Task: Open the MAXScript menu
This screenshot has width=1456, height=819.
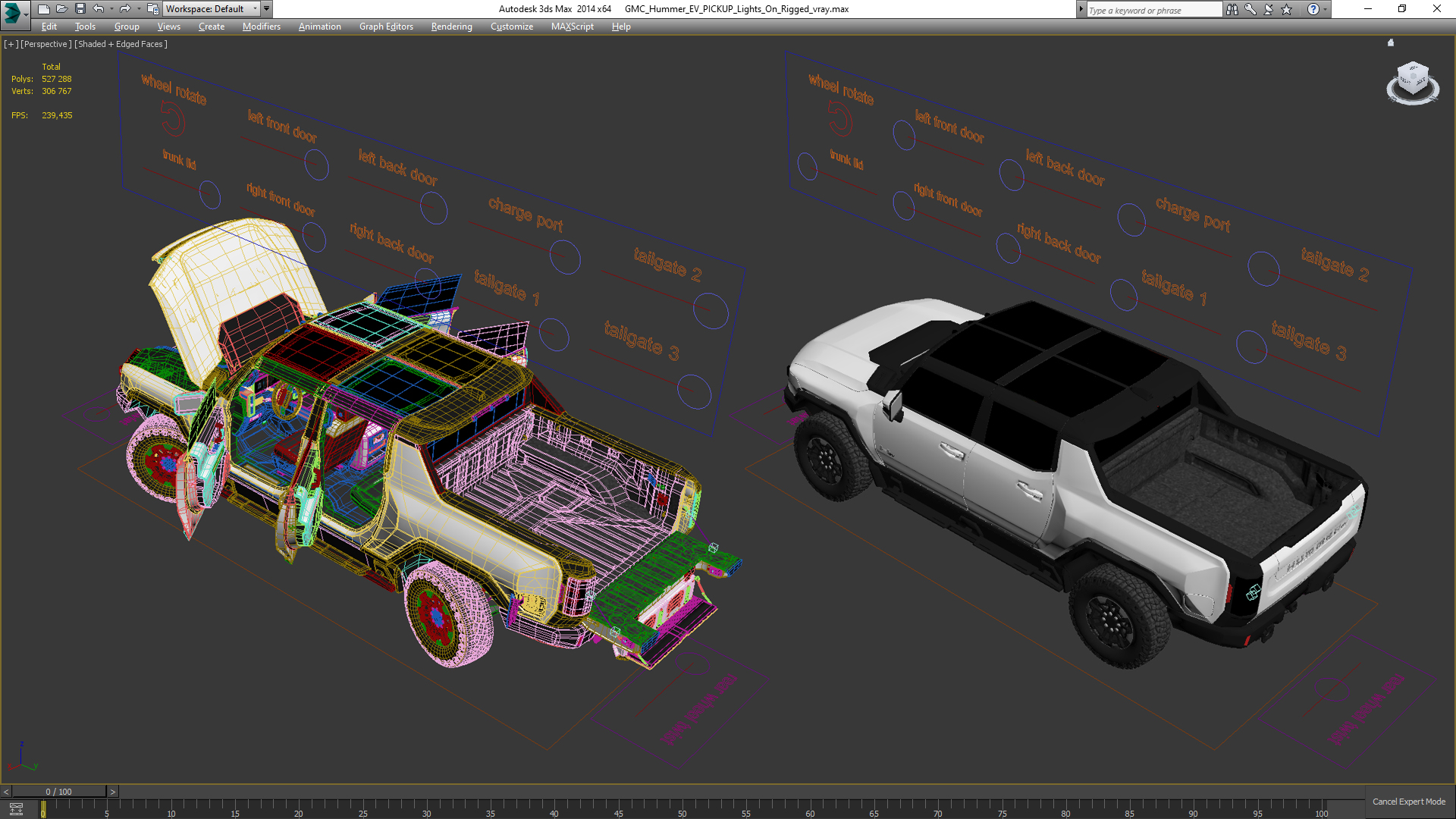Action: [x=573, y=27]
